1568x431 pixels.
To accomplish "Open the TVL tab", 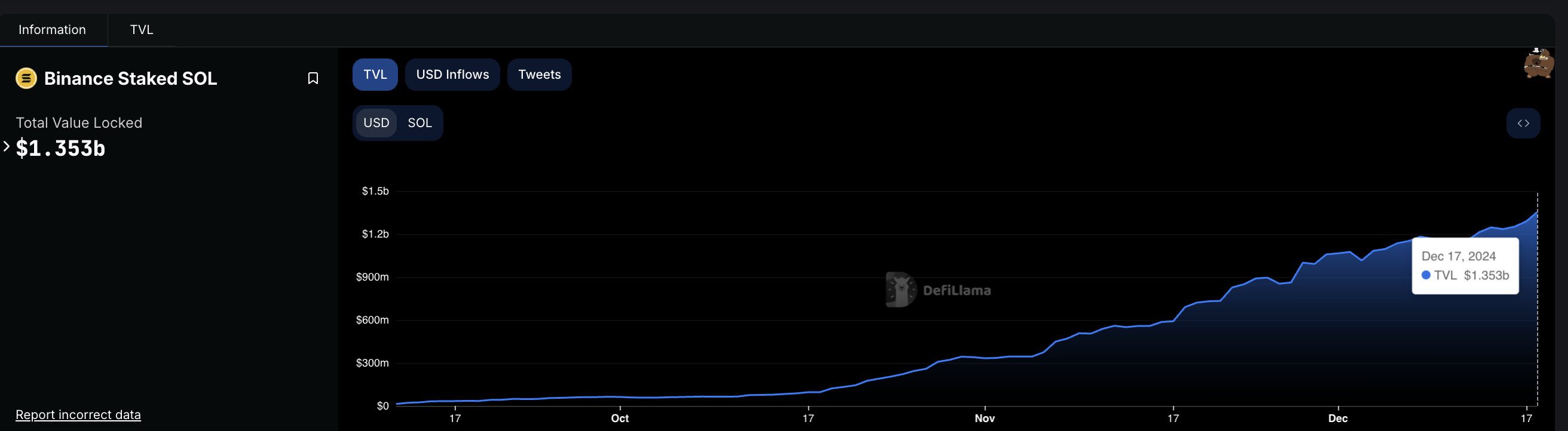I will [141, 30].
